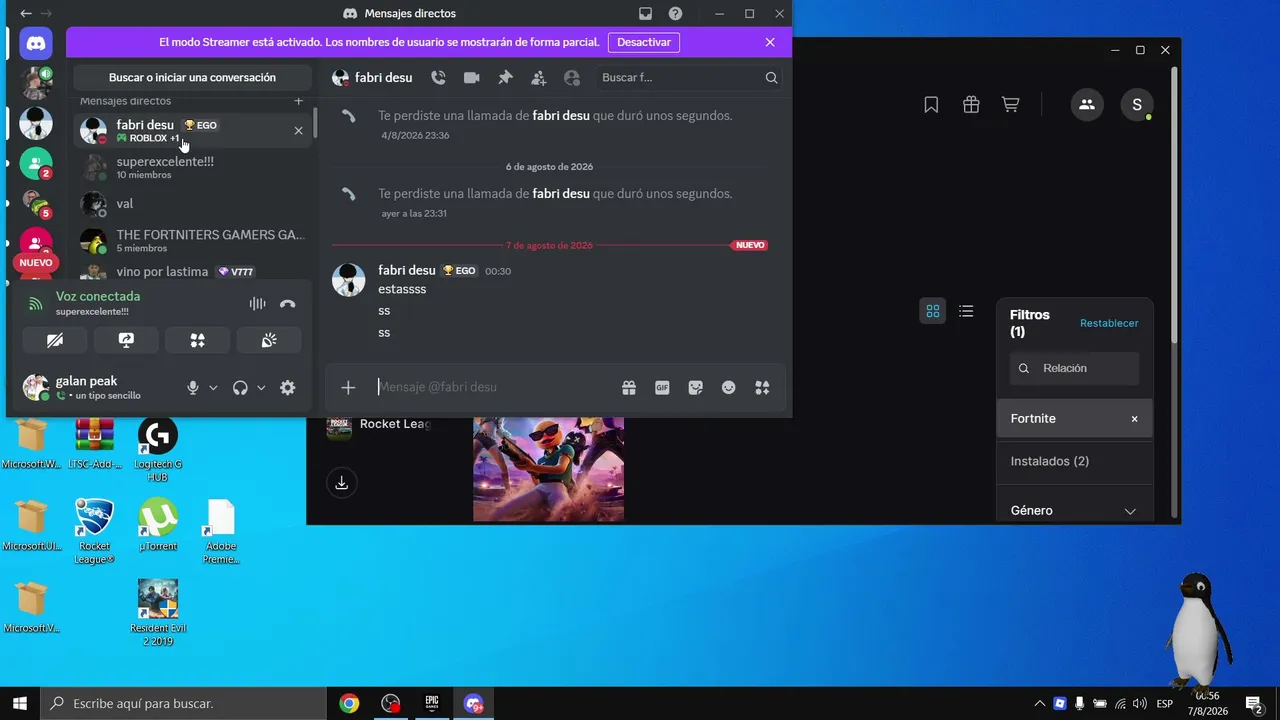The image size is (1280, 720).
Task: Attach a file with the plus button
Action: [348, 388]
